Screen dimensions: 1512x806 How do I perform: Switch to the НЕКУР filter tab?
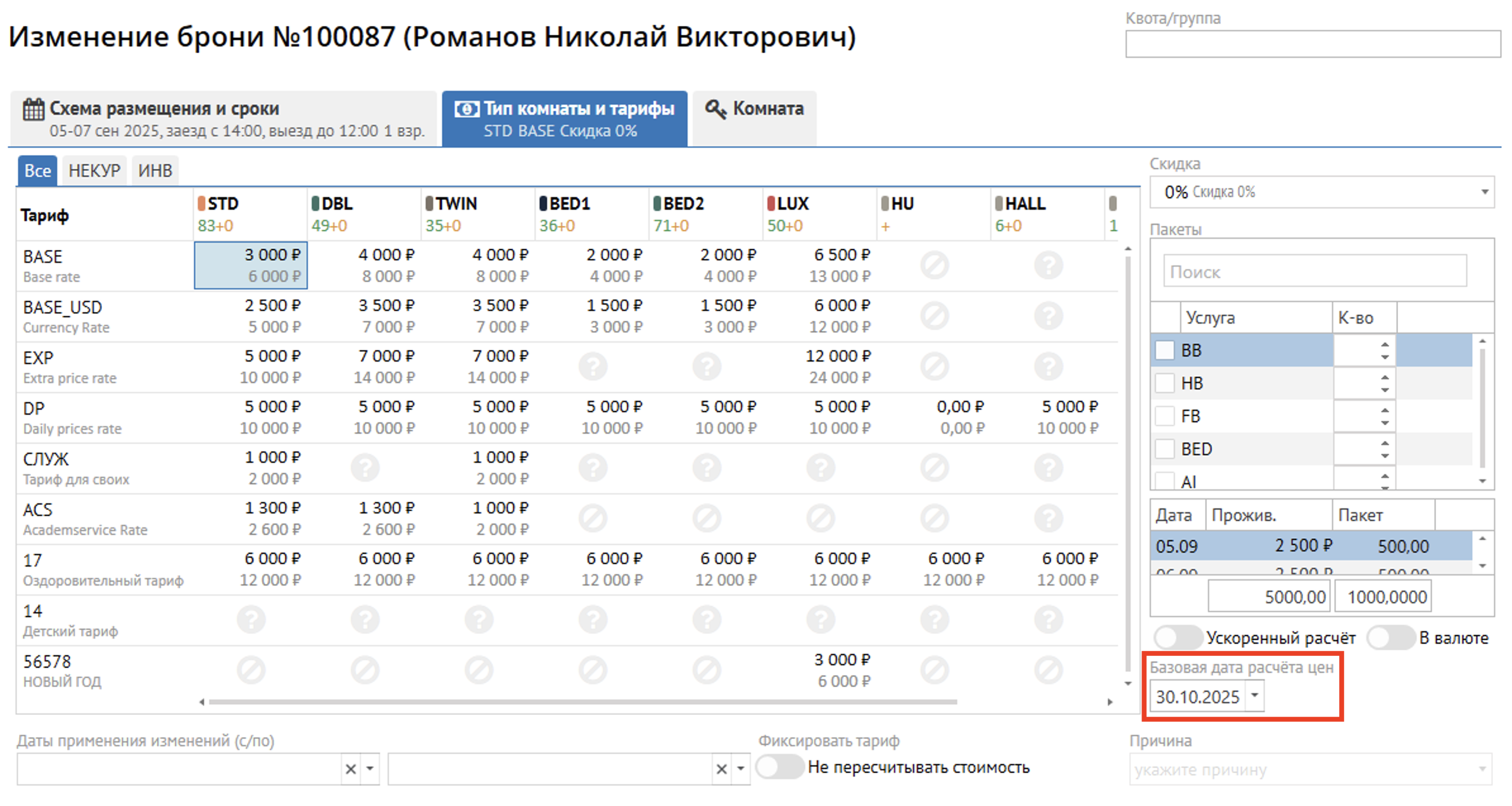pos(94,171)
